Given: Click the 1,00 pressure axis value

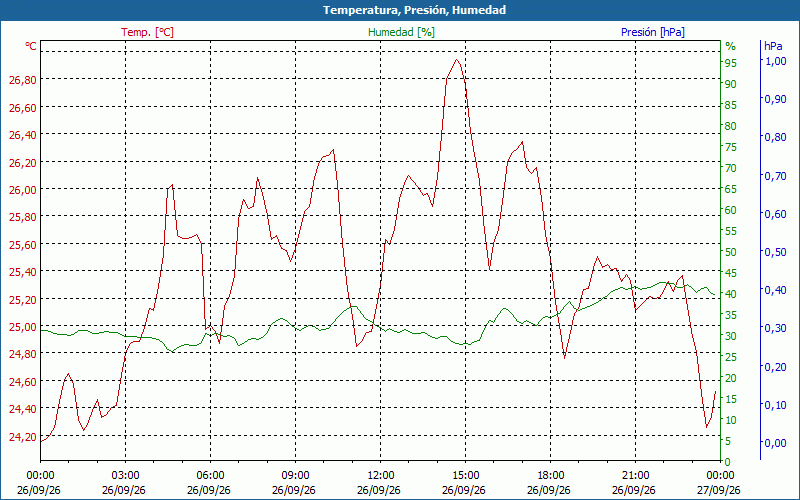Looking at the screenshot, I should (x=776, y=61).
